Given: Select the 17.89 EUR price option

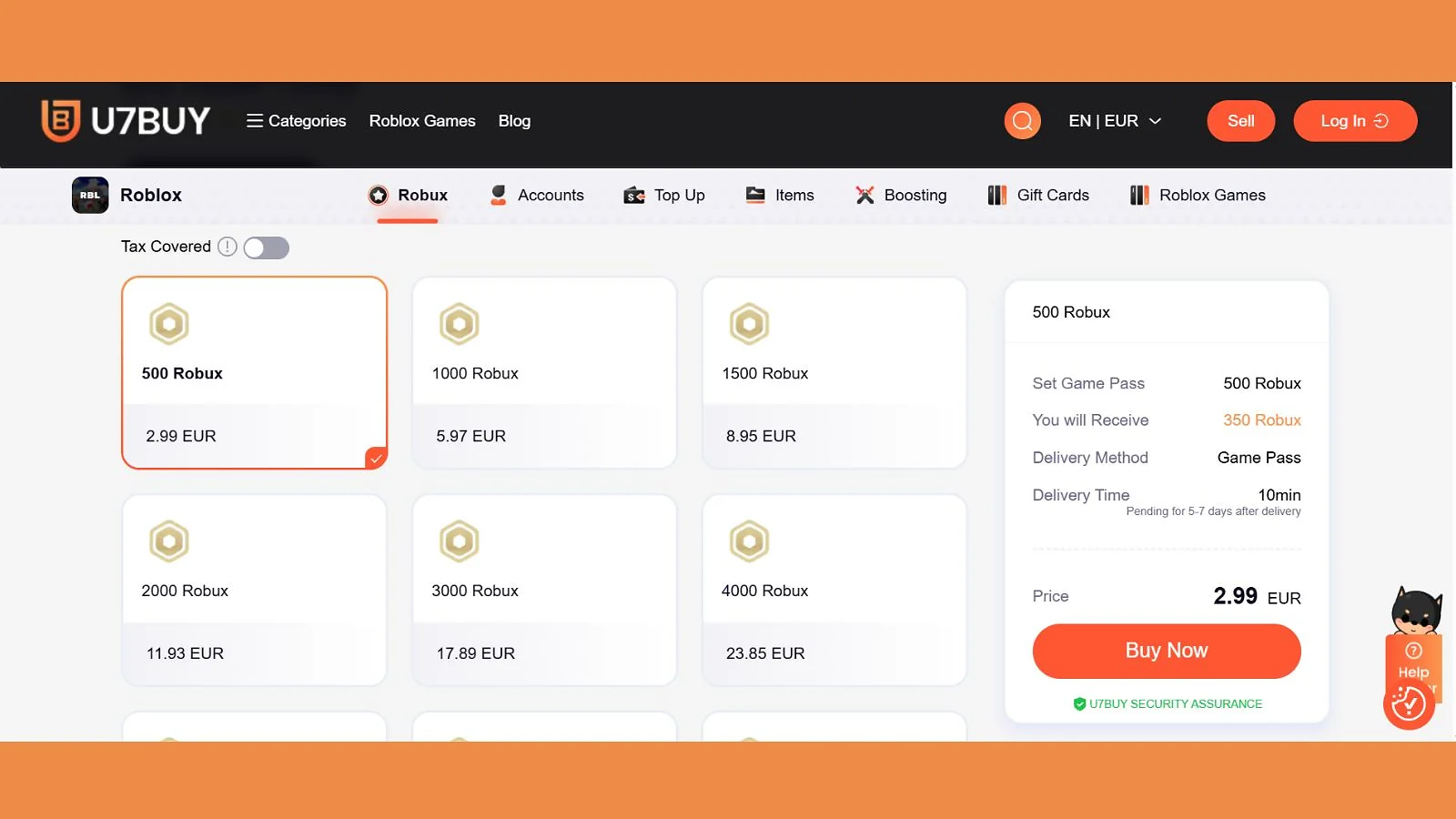Looking at the screenshot, I should (475, 653).
